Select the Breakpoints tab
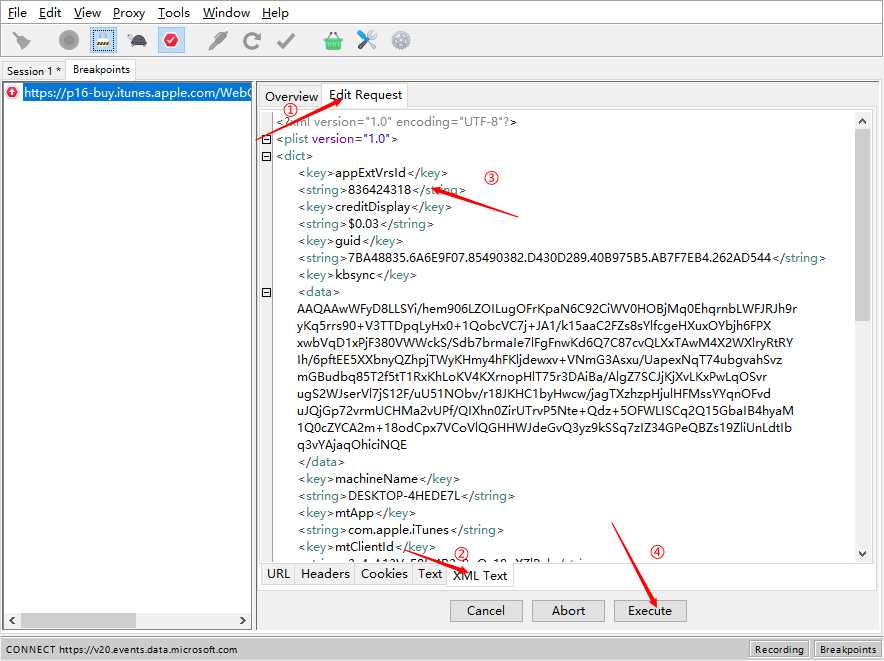The image size is (884, 661). tap(101, 69)
